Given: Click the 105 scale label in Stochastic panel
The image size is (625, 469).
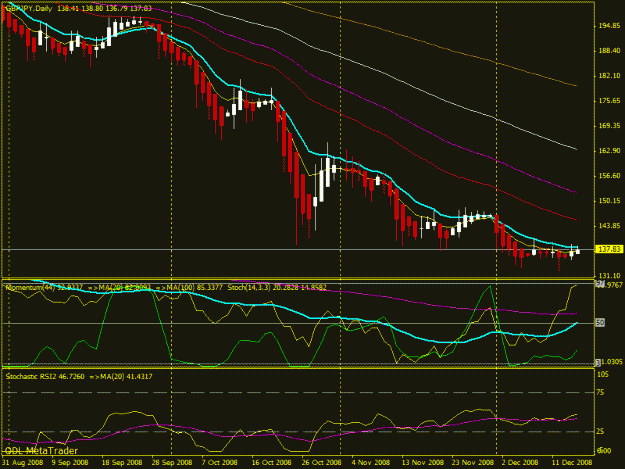Looking at the screenshot, I should coord(603,374).
